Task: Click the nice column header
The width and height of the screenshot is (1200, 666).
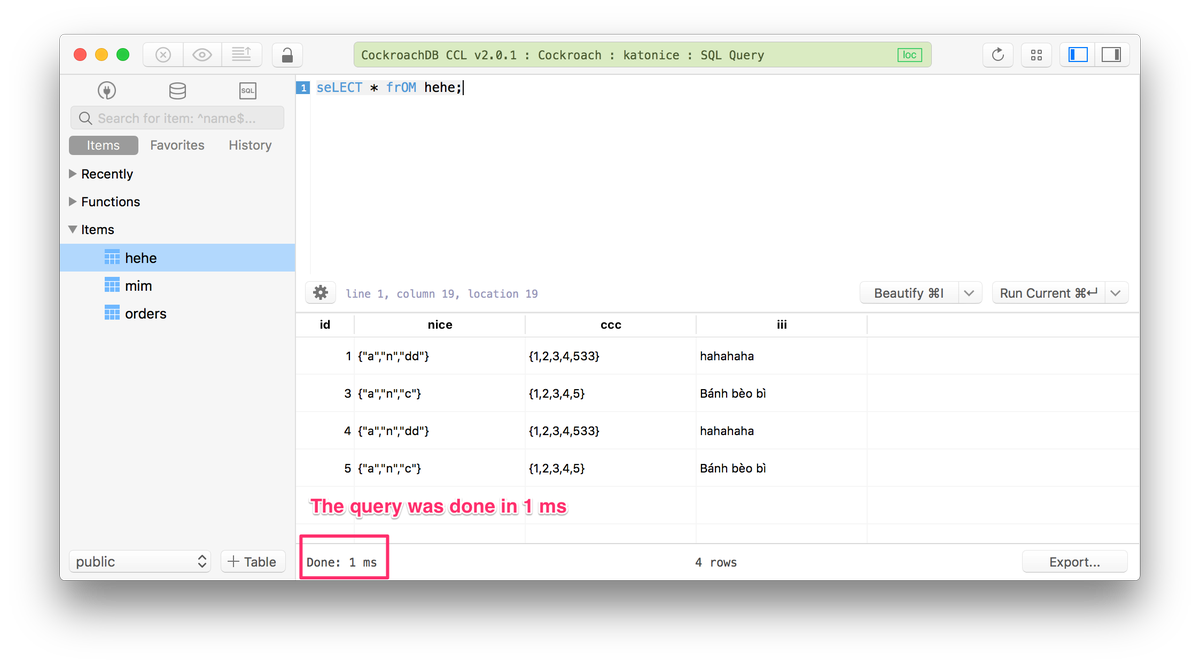Action: tap(440, 325)
